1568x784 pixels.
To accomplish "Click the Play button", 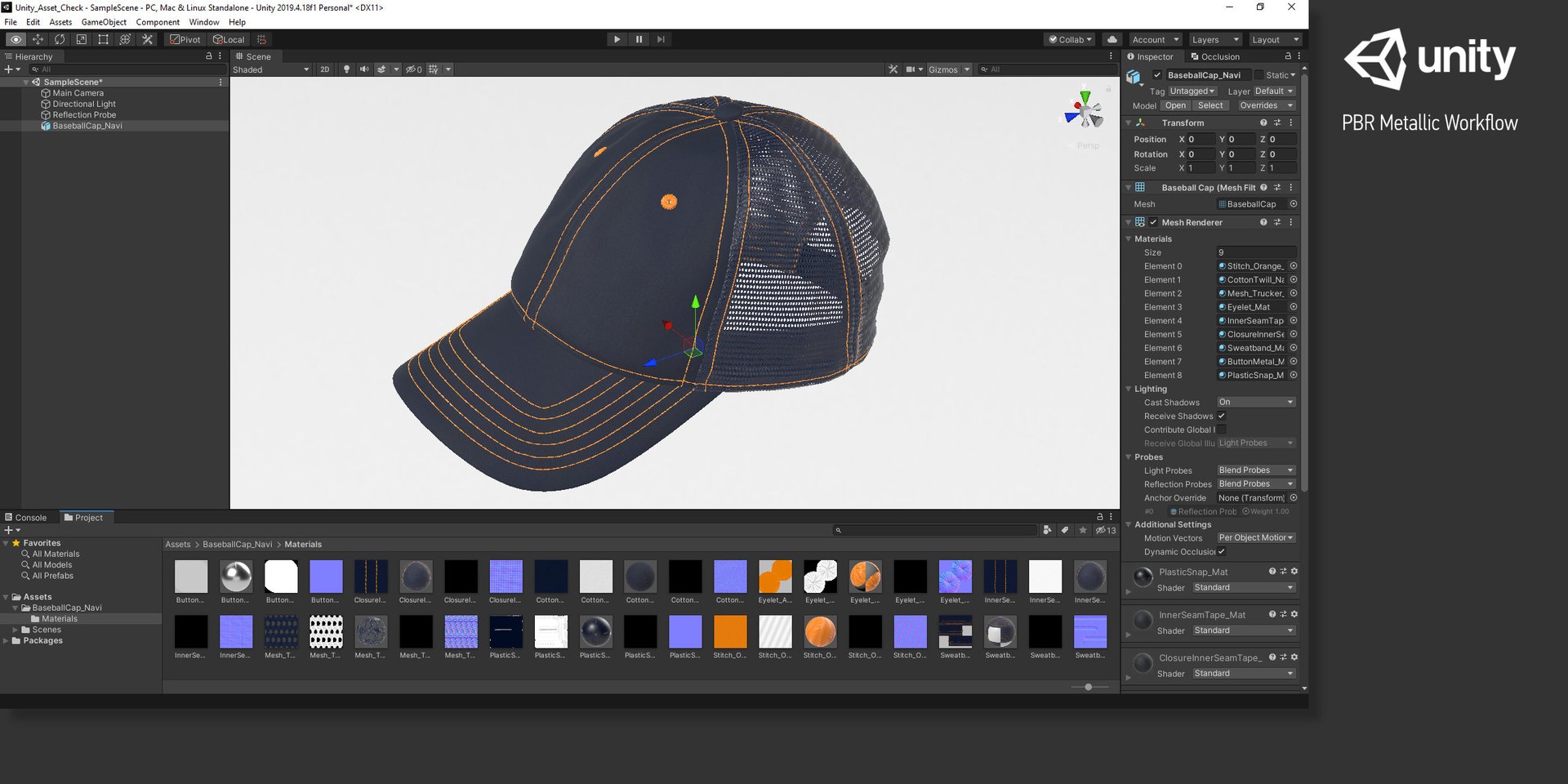I will pos(617,39).
